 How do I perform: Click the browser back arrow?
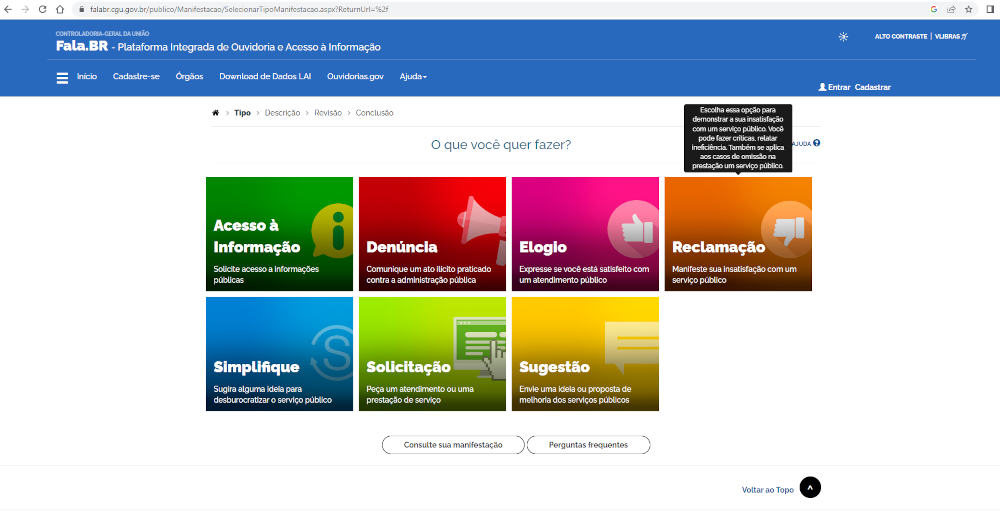tap(8, 9)
